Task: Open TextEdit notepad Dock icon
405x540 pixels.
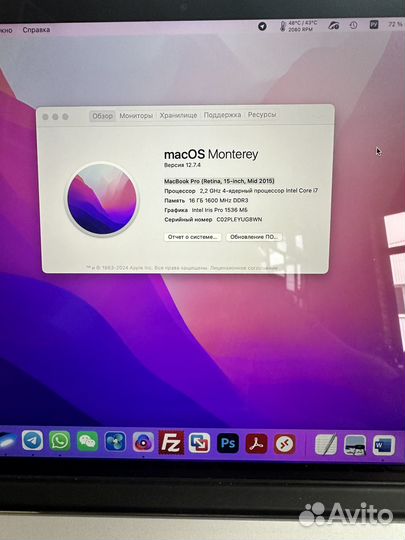Action: [x=326, y=445]
